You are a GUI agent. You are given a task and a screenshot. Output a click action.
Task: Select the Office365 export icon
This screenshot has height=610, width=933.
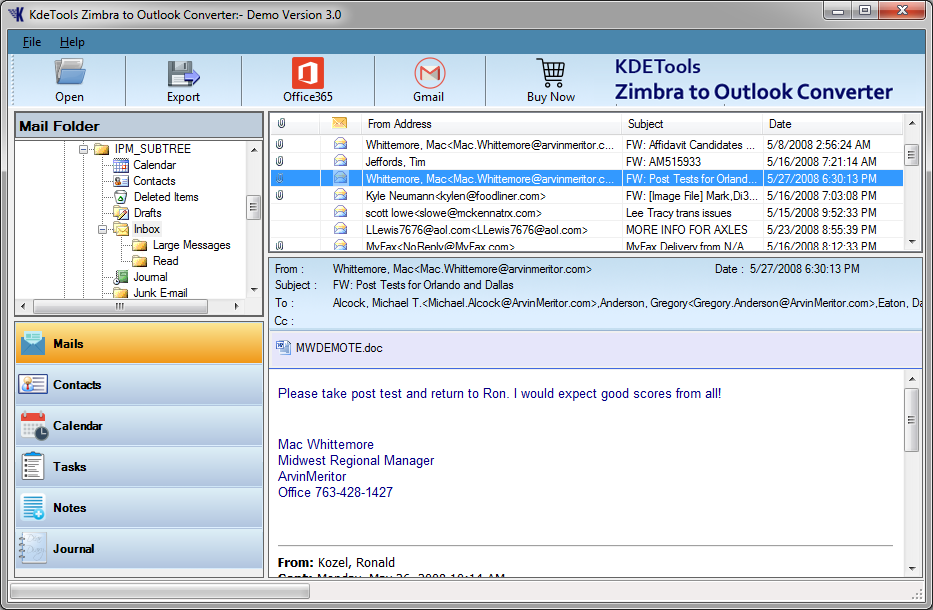point(308,73)
